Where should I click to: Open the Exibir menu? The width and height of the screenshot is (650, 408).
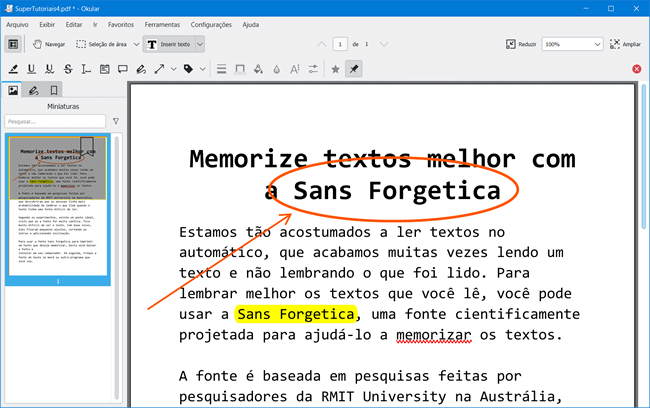[47, 25]
